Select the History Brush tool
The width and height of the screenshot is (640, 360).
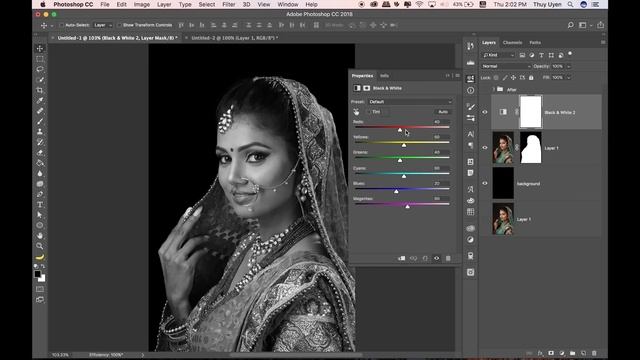[x=40, y=142]
